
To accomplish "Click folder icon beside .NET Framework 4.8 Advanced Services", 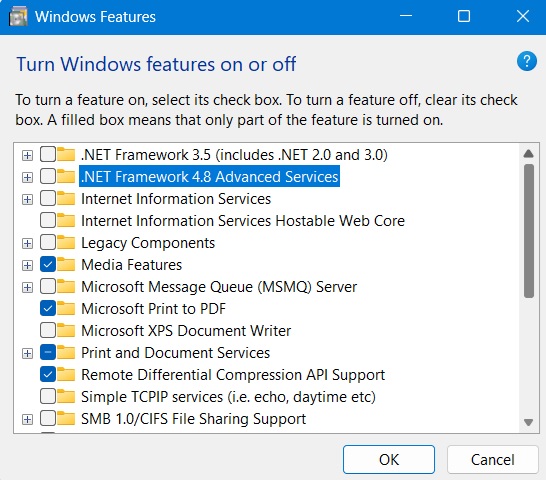I will tap(66, 177).
